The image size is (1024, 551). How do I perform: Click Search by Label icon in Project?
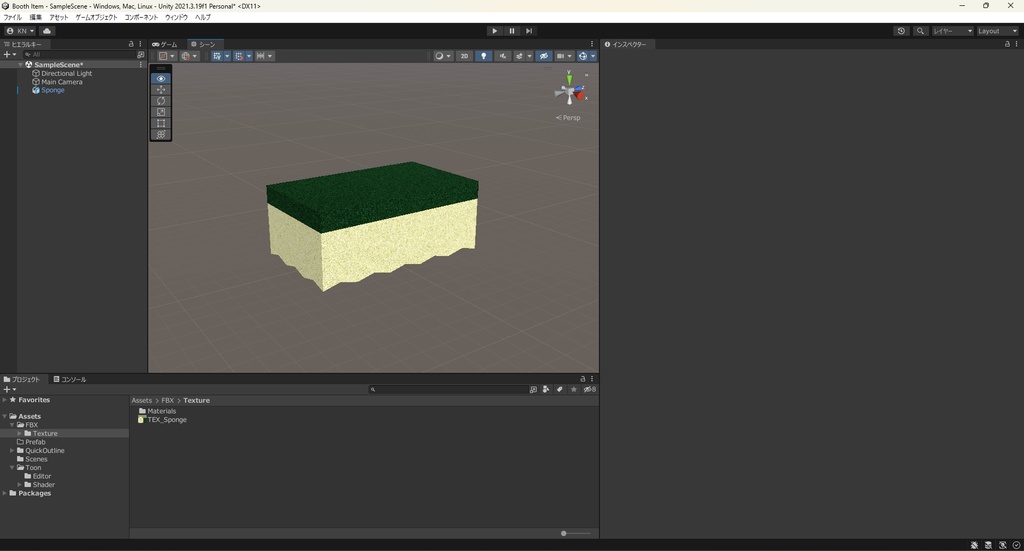[560, 389]
